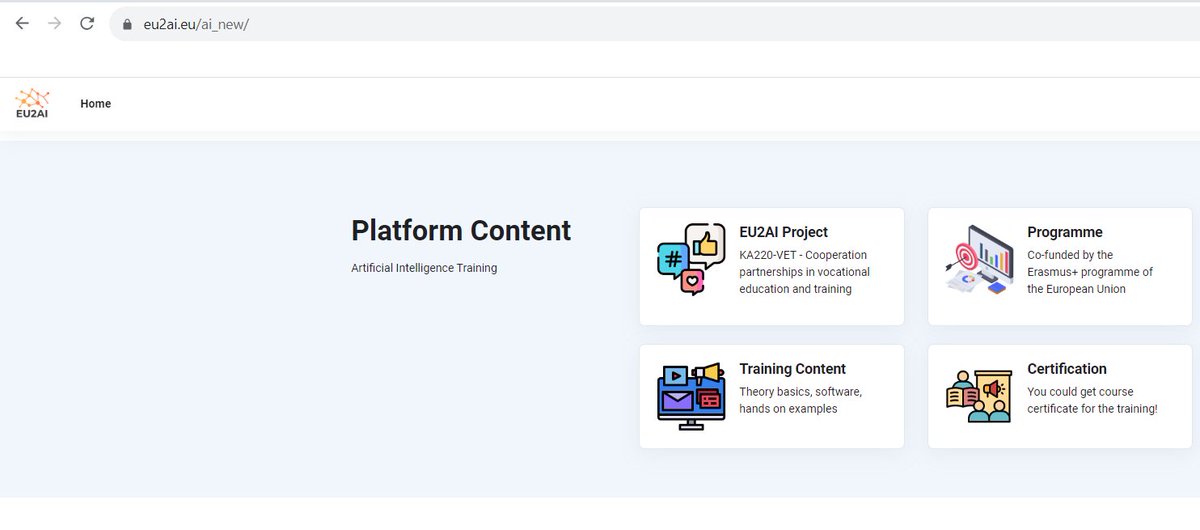The height and width of the screenshot is (530, 1200).
Task: Click the Artificial Intelligence Training subtitle
Action: point(424,268)
